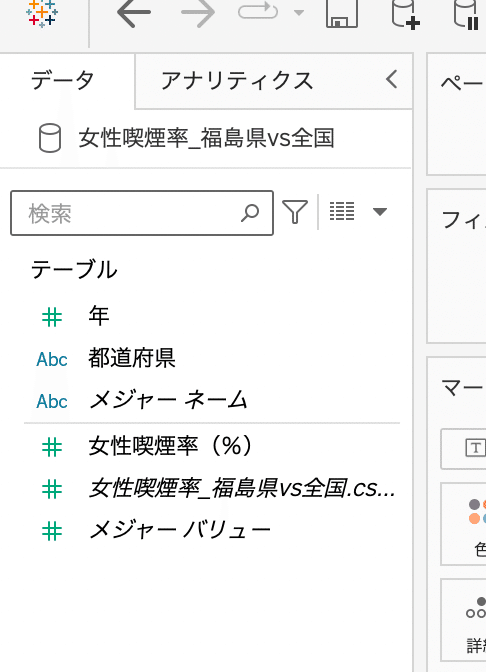This screenshot has width=486, height=672.
Task: Switch to the アナリティクス tab
Action: click(x=237, y=81)
